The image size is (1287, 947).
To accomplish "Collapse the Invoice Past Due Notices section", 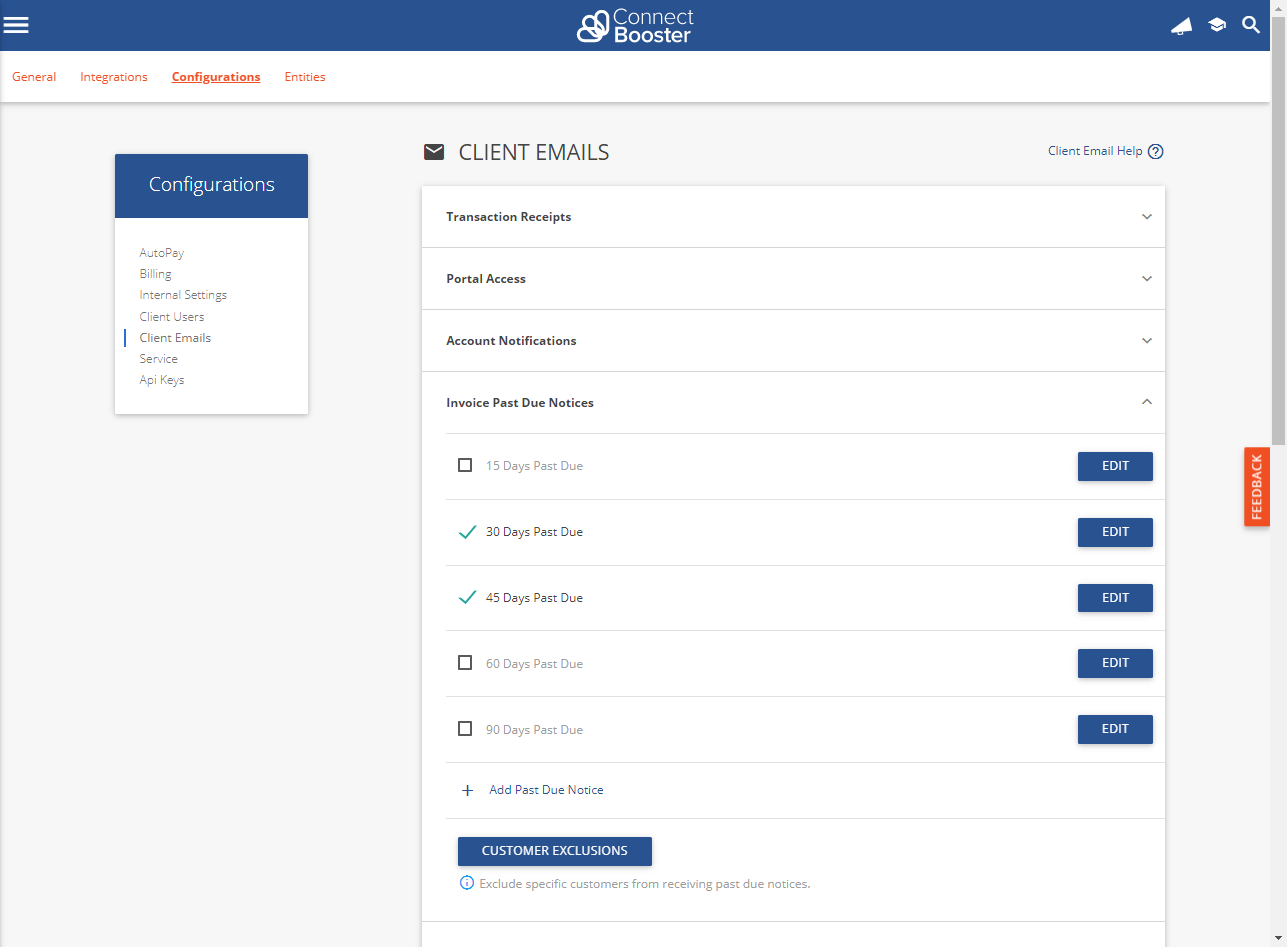I will coord(1147,402).
